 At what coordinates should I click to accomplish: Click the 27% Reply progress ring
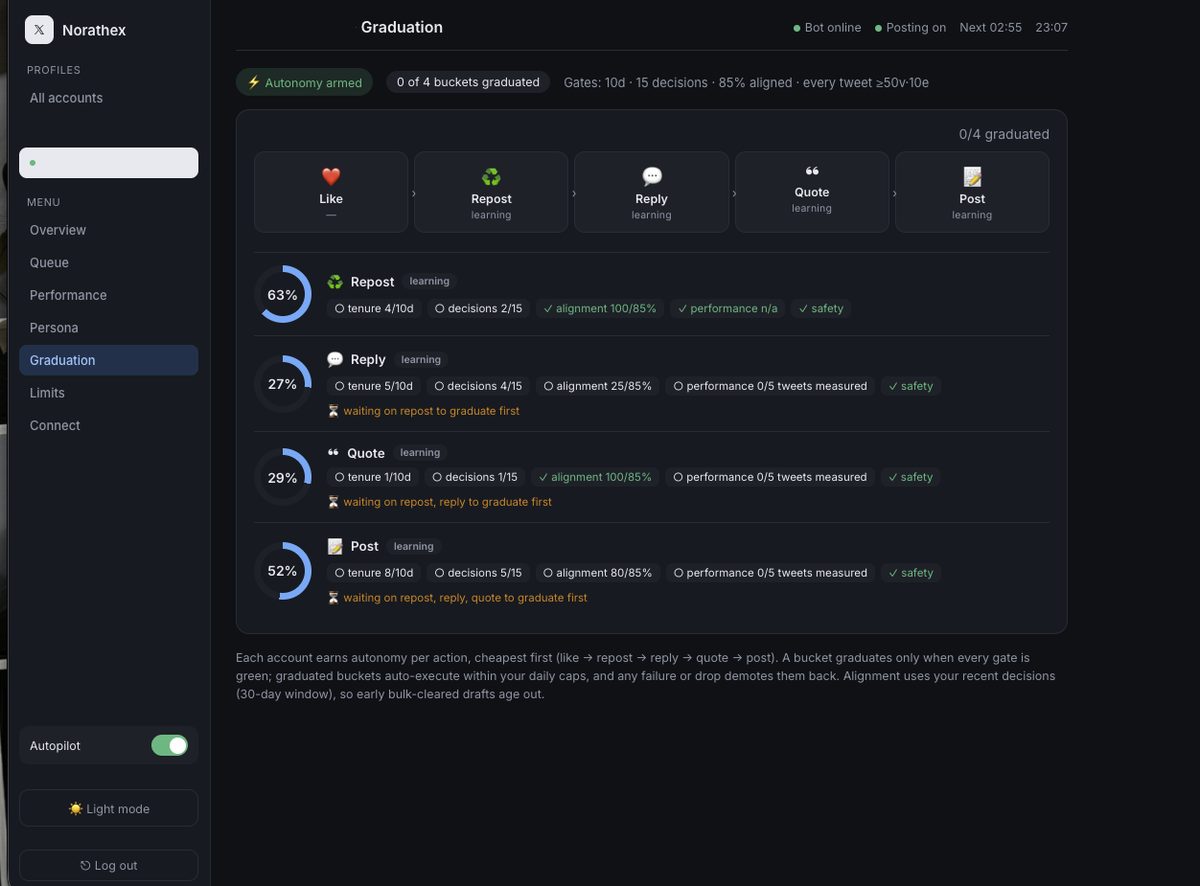point(282,384)
